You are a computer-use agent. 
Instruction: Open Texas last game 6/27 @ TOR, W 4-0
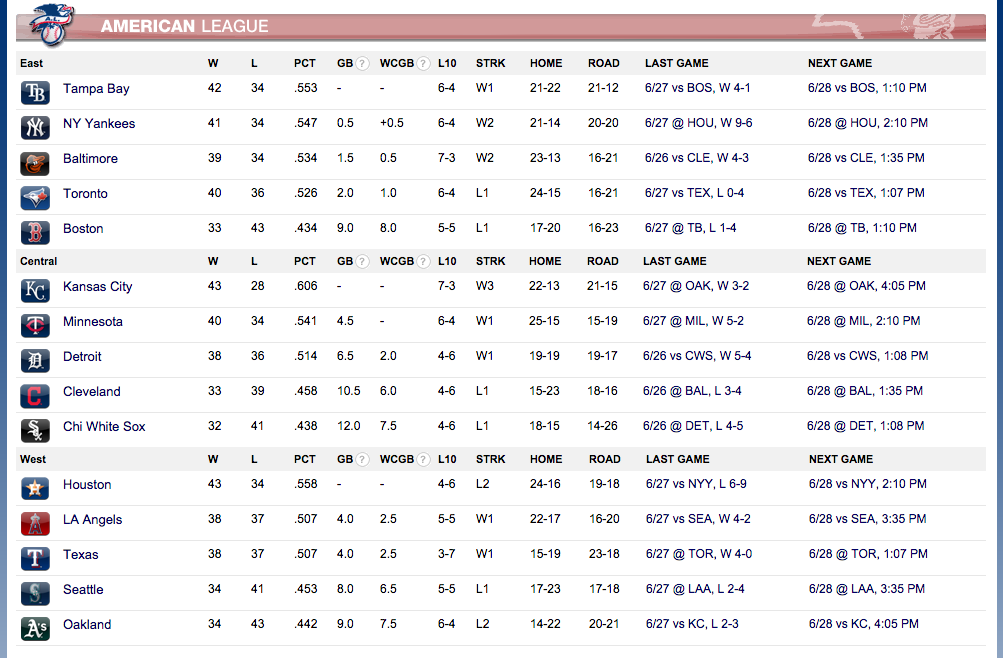click(x=699, y=554)
